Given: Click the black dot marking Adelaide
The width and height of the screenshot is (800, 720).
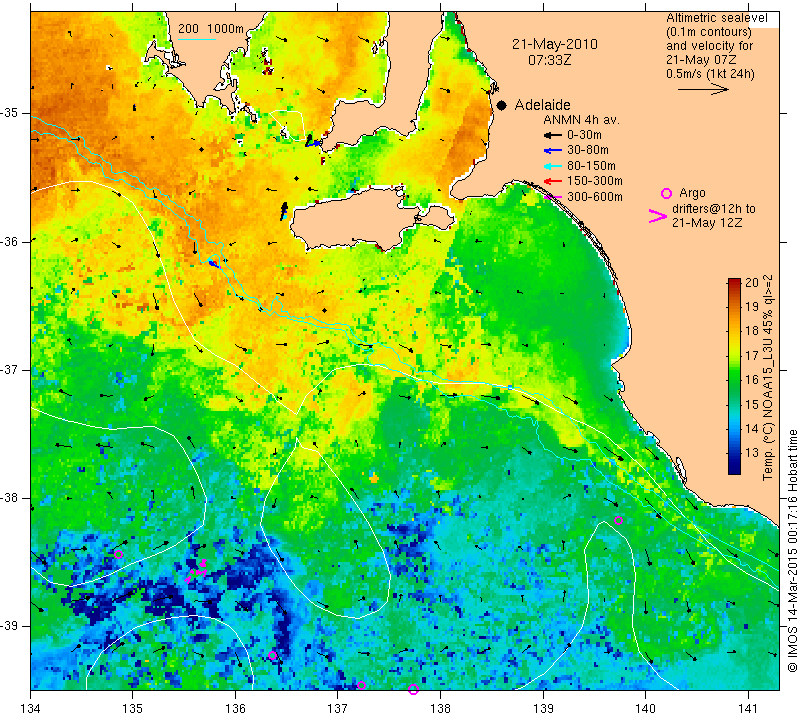Looking at the screenshot, I should tap(502, 105).
